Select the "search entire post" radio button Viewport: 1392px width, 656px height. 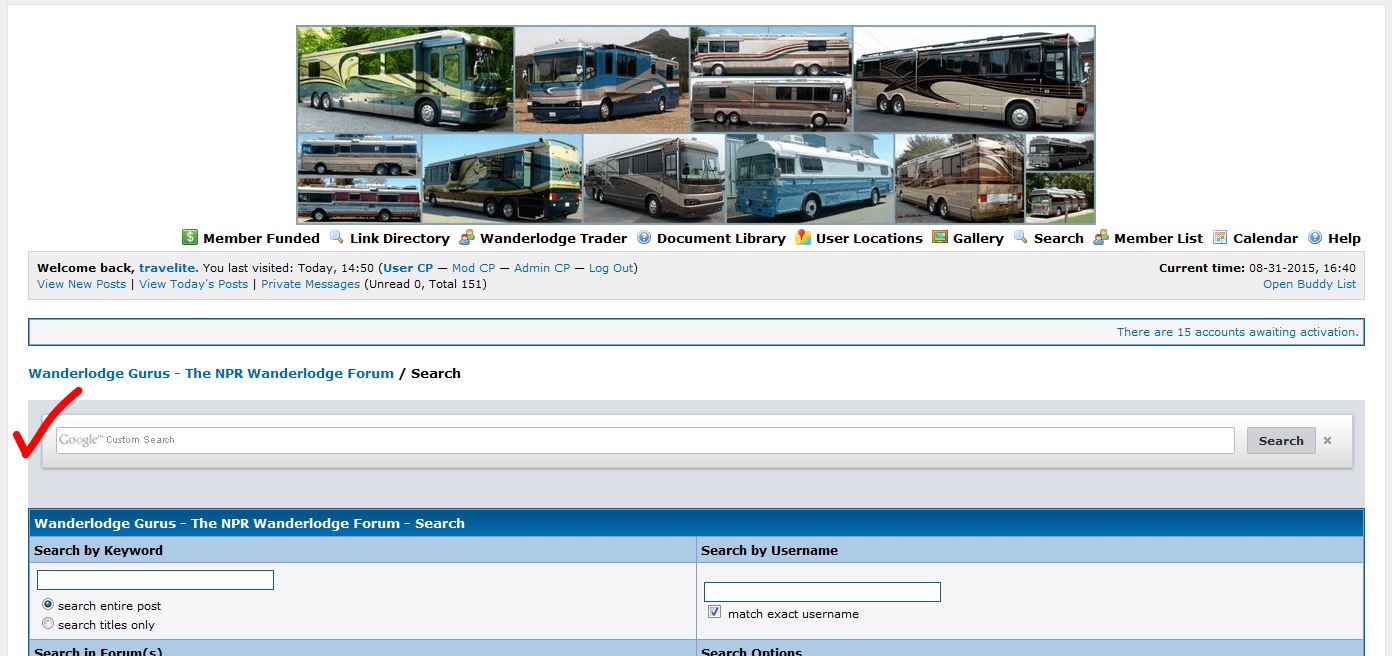pos(48,605)
